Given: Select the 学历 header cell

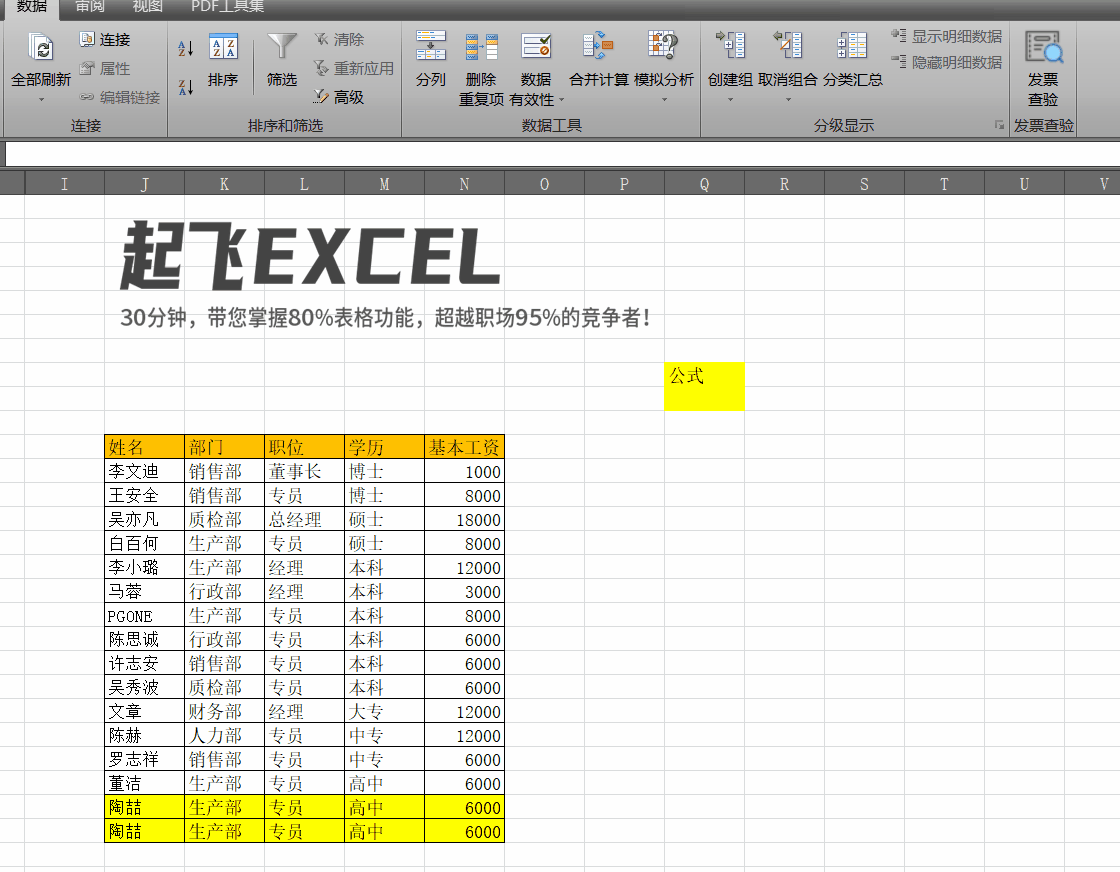Looking at the screenshot, I should 384,447.
